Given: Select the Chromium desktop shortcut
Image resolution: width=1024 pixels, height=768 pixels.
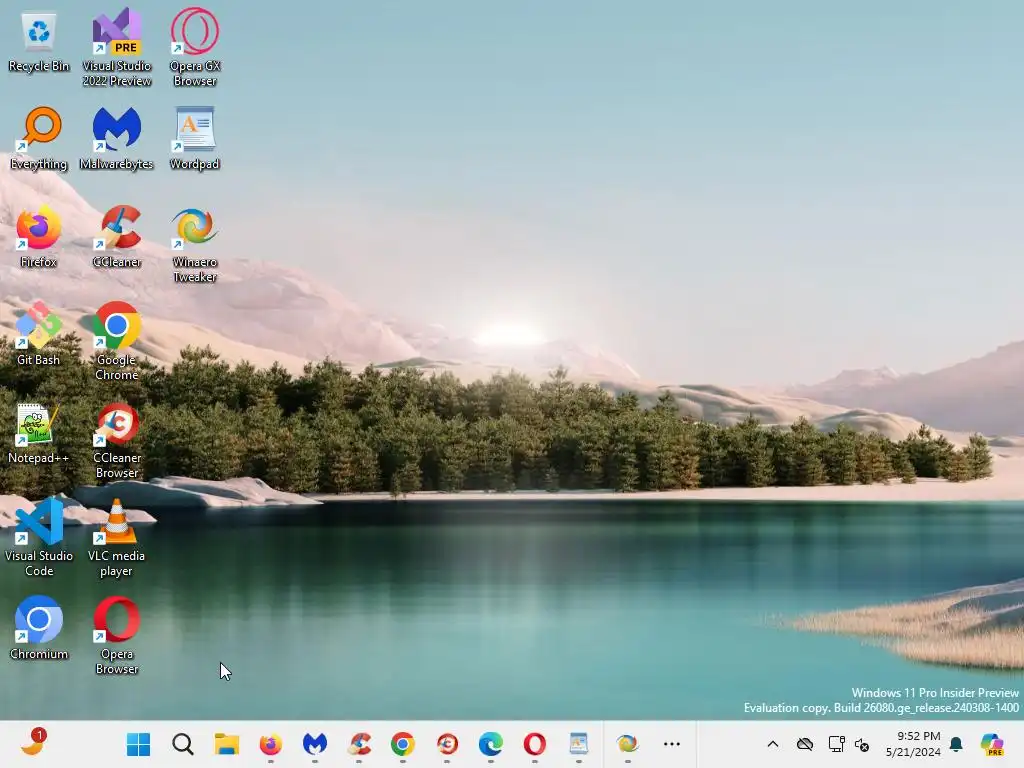Looking at the screenshot, I should (39, 628).
